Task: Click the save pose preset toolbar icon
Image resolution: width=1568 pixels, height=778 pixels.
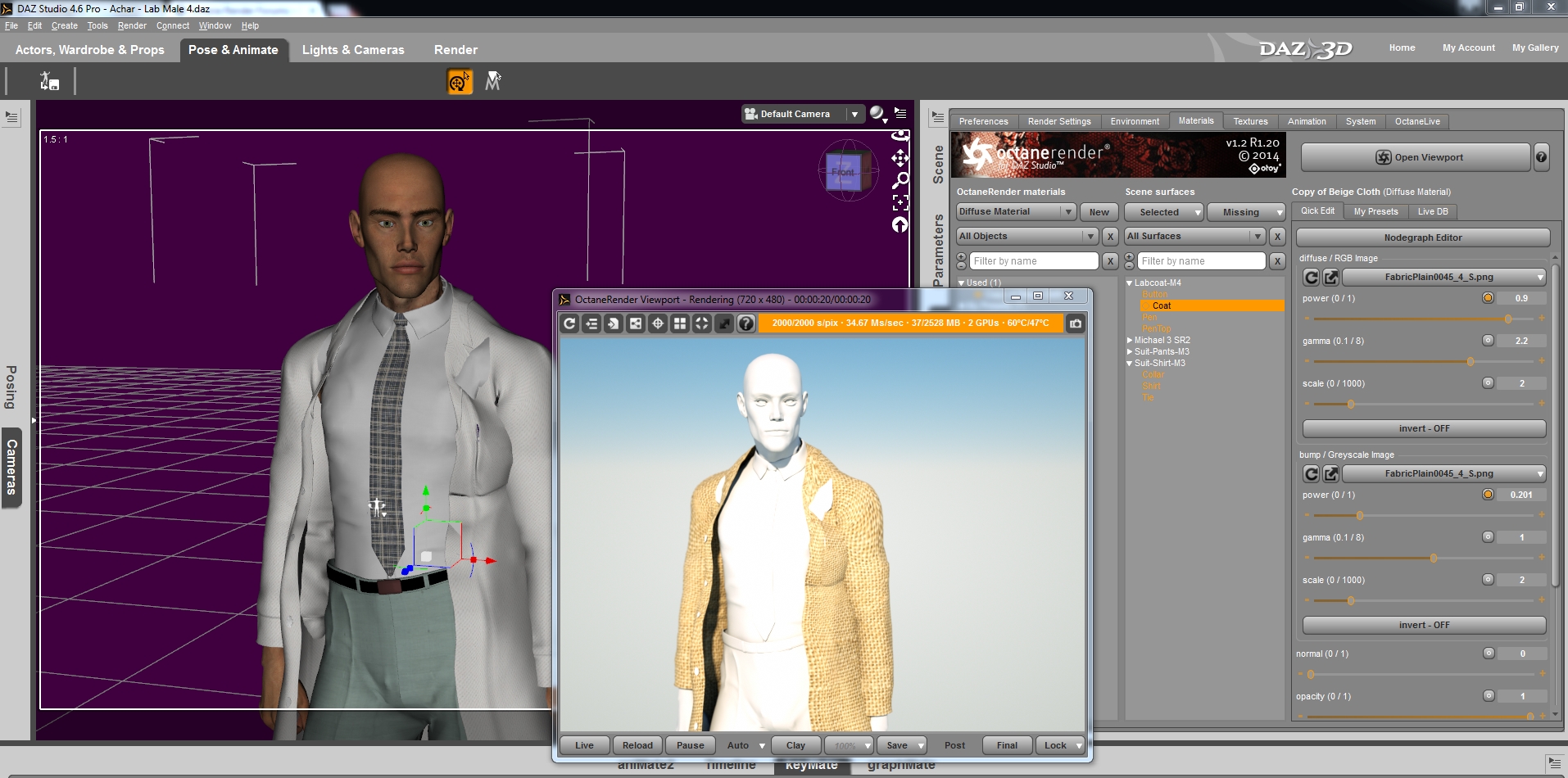Action: pyautogui.click(x=49, y=81)
